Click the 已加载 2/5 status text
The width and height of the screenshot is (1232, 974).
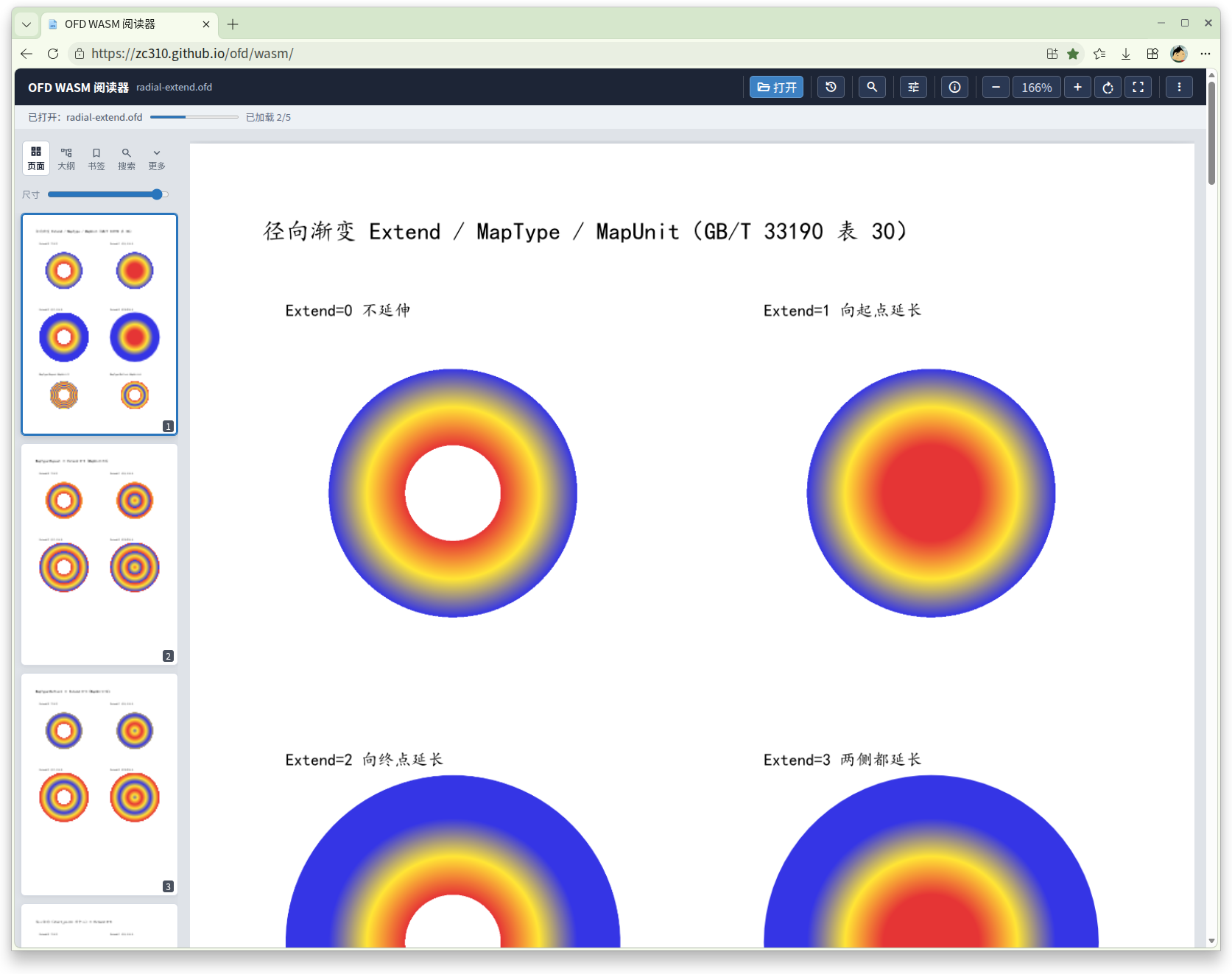click(268, 117)
